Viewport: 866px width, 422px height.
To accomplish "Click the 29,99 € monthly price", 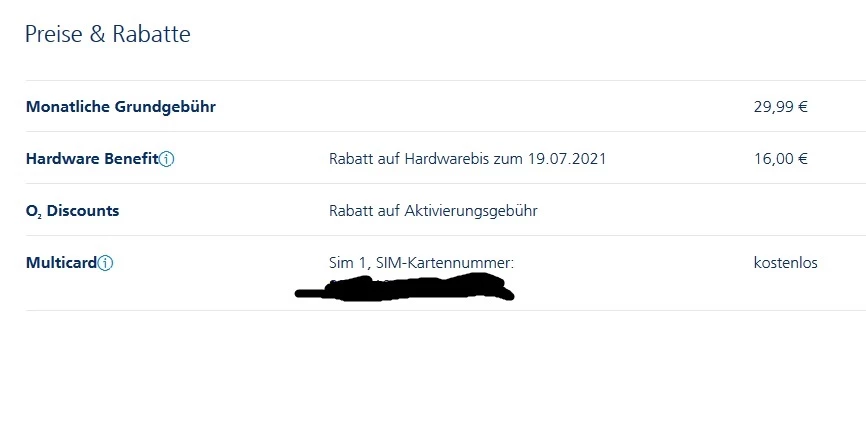I will click(780, 107).
